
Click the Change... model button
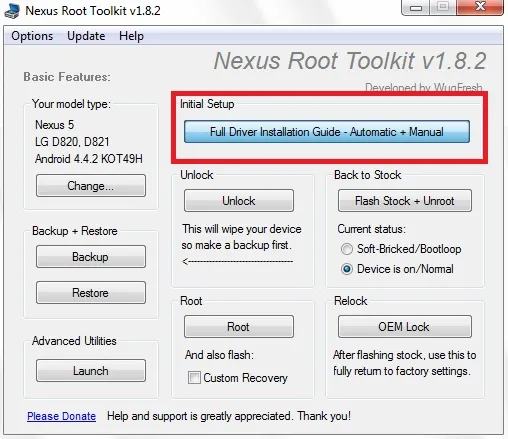click(x=91, y=186)
